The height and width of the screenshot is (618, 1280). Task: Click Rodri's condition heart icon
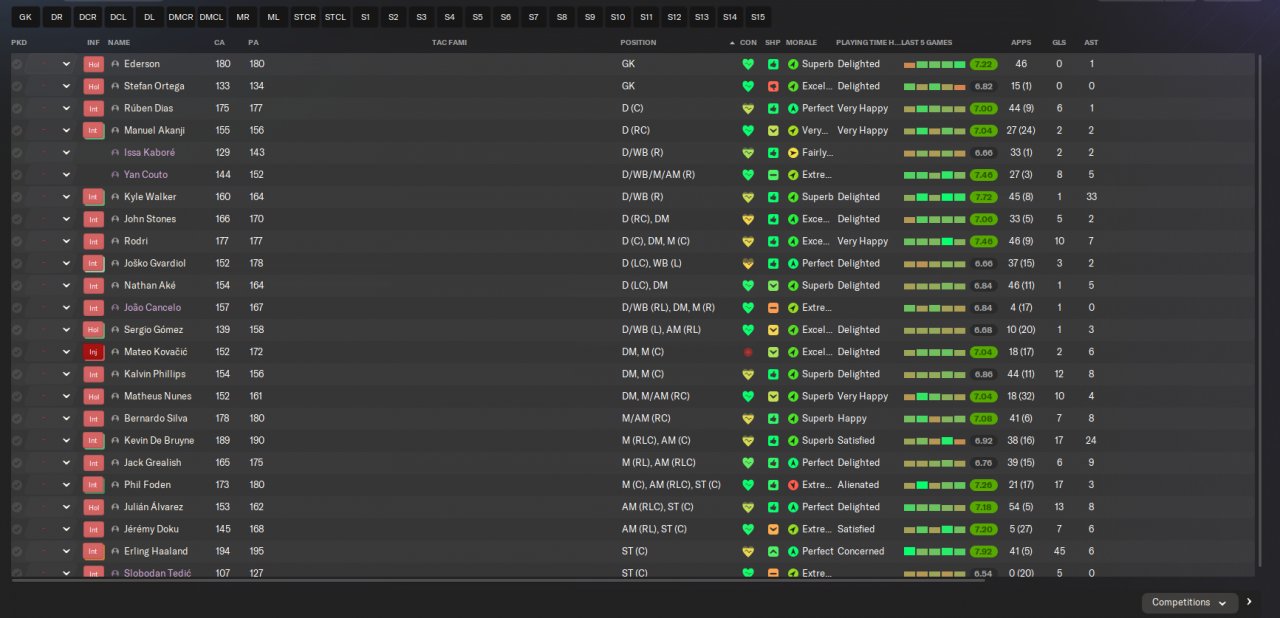coord(747,241)
